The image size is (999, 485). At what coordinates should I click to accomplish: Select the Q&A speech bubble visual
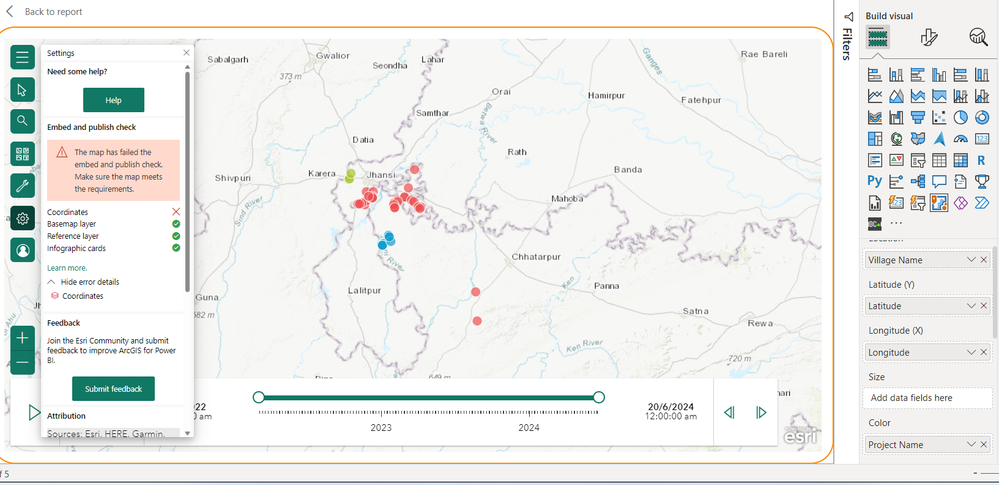[x=939, y=181]
